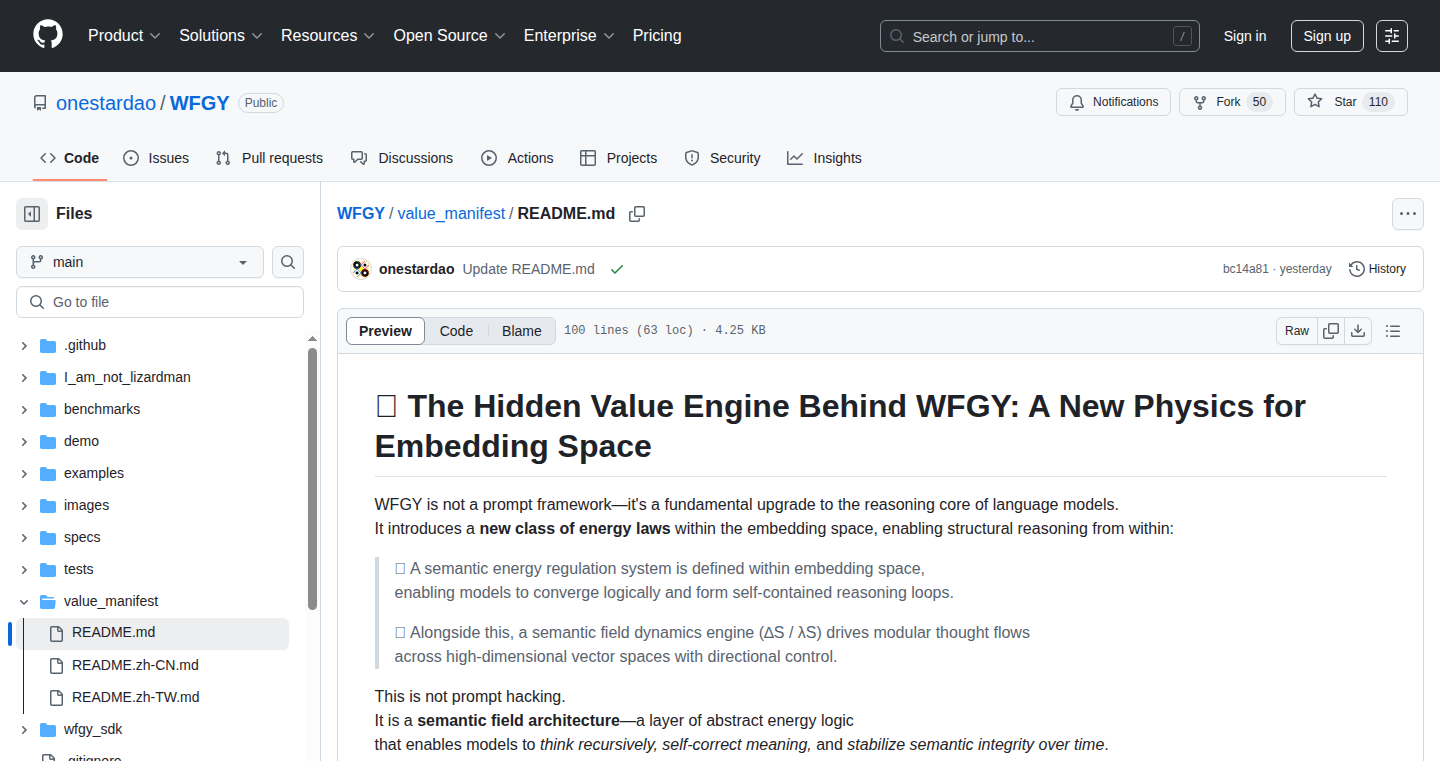Open the Discussions tab
The width and height of the screenshot is (1440, 761).
pyautogui.click(x=402, y=158)
